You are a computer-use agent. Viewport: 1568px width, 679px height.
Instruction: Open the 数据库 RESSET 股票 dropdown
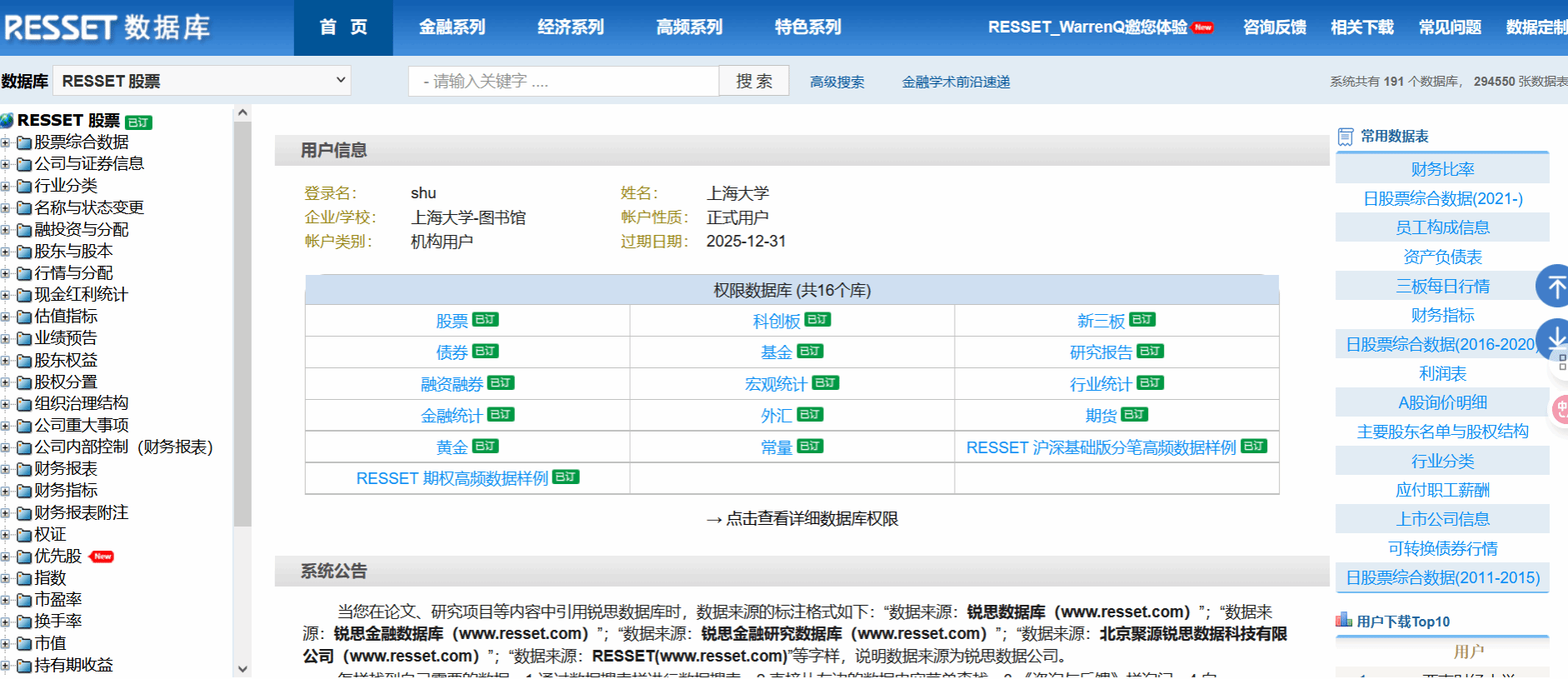202,81
